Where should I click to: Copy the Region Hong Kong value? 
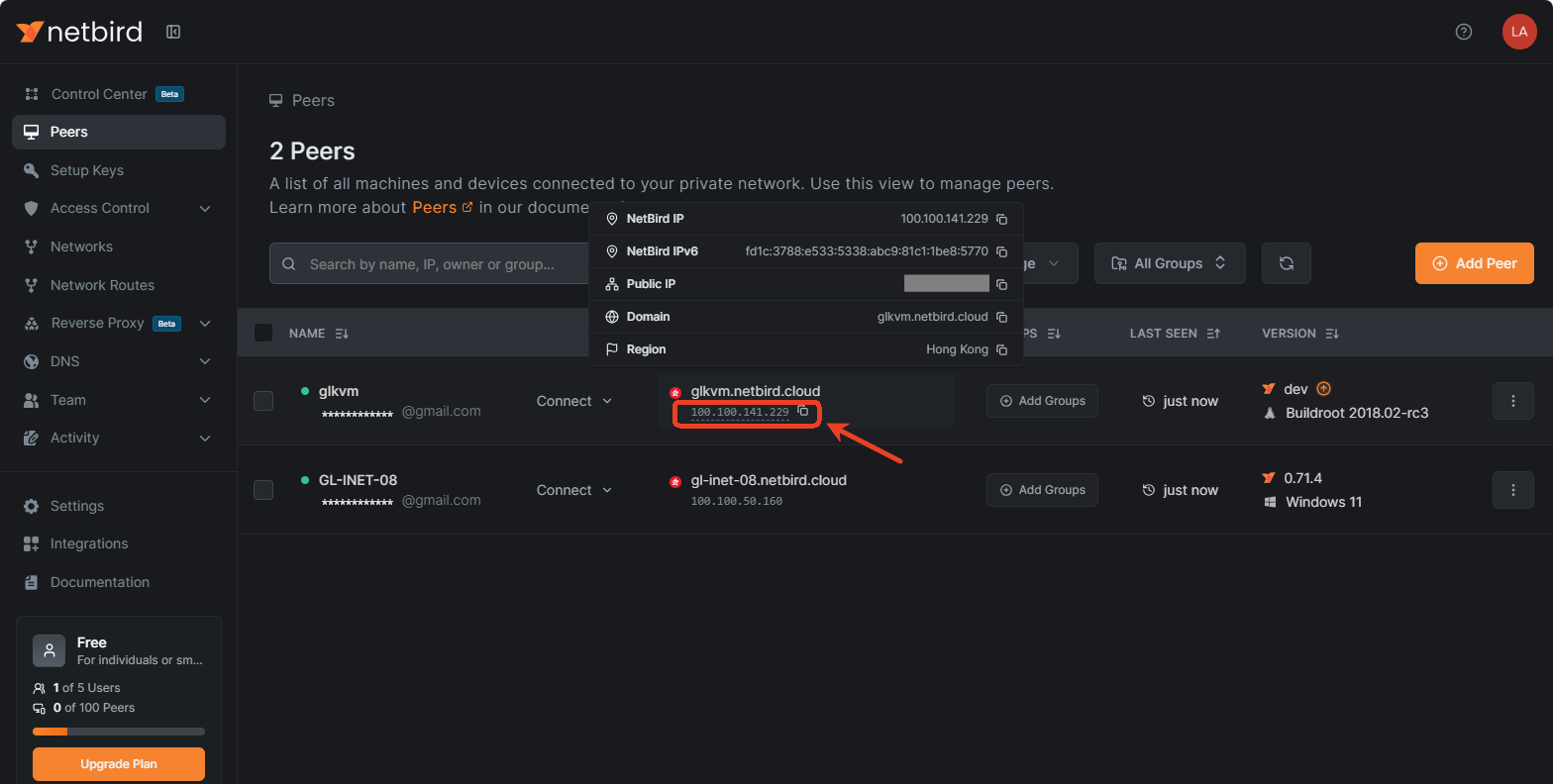(1001, 349)
